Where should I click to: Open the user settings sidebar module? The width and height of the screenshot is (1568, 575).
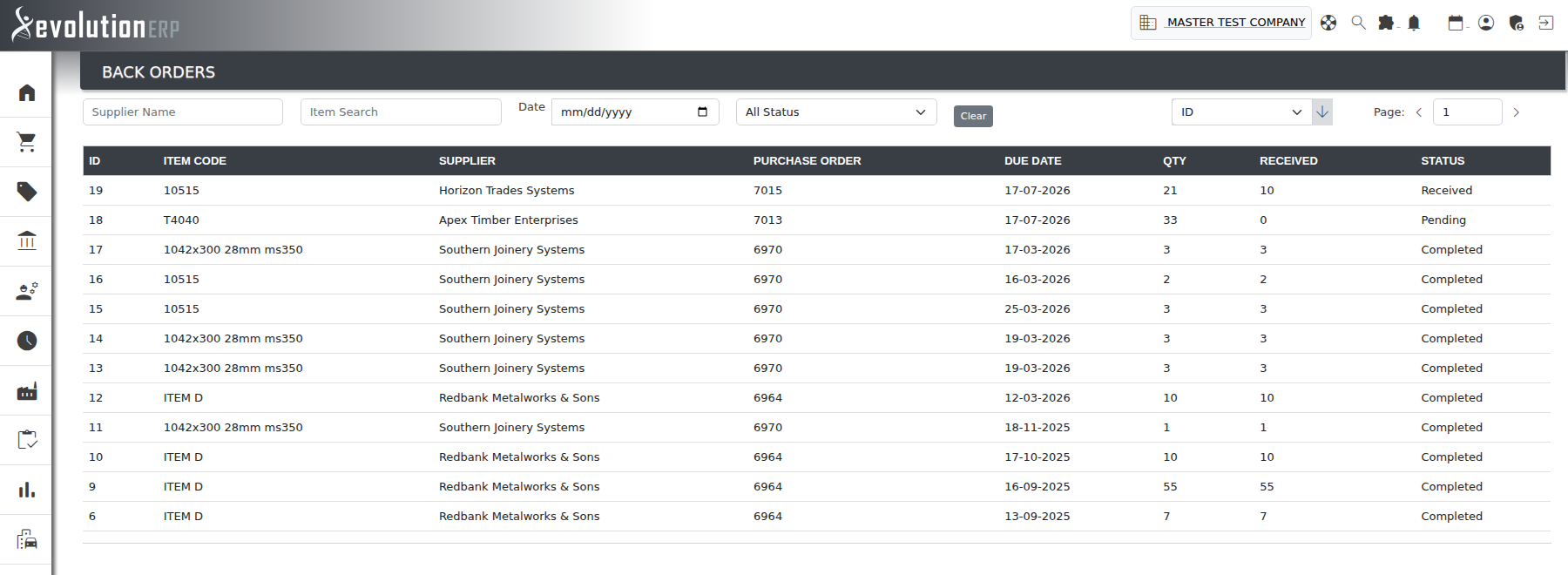27,291
